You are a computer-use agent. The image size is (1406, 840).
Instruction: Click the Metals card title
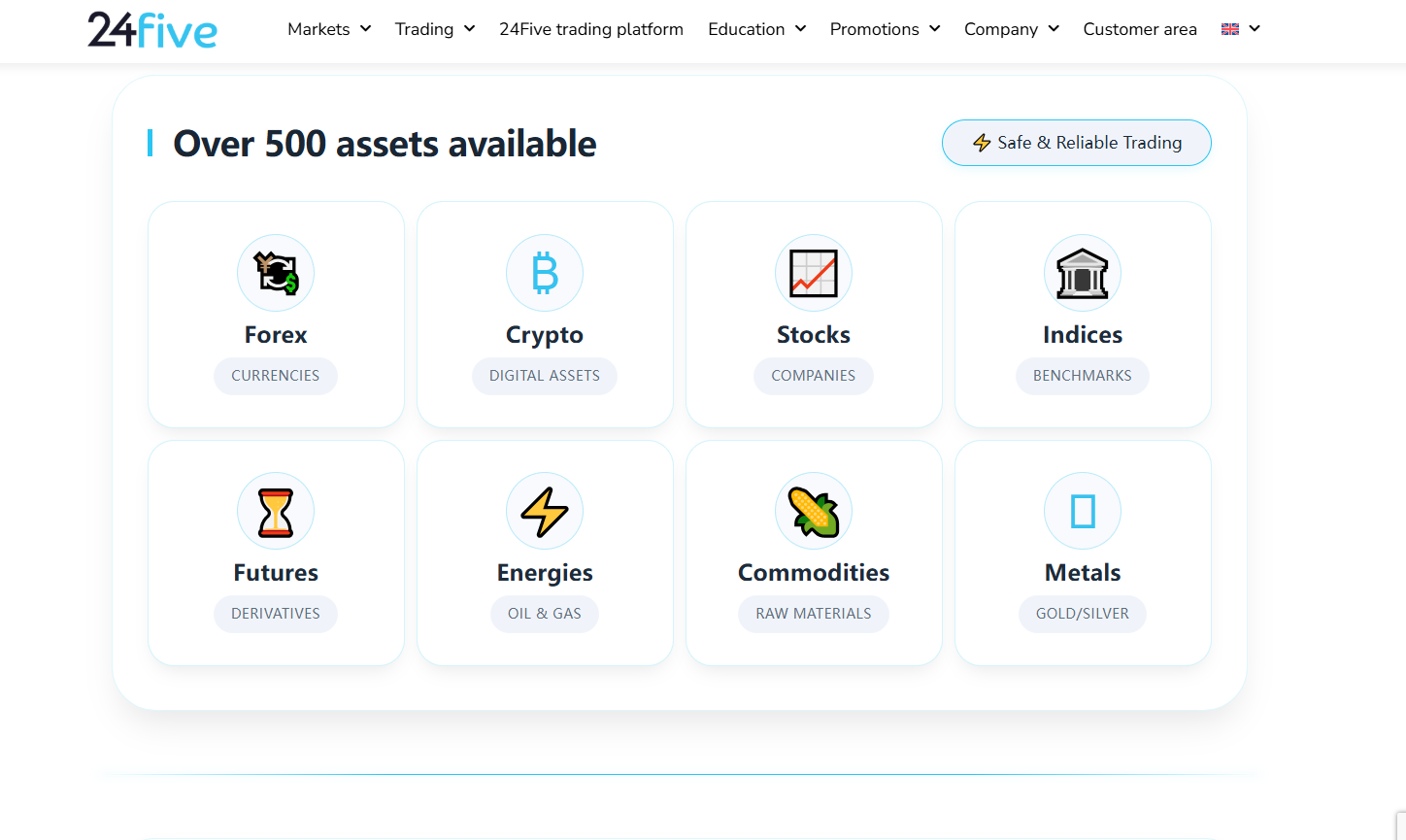pyautogui.click(x=1083, y=573)
